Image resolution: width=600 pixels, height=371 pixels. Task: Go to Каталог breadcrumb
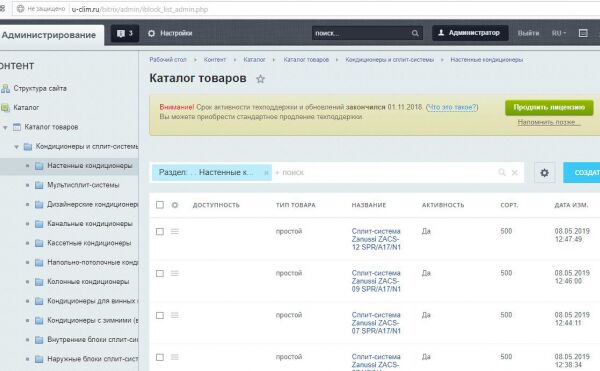click(x=254, y=60)
